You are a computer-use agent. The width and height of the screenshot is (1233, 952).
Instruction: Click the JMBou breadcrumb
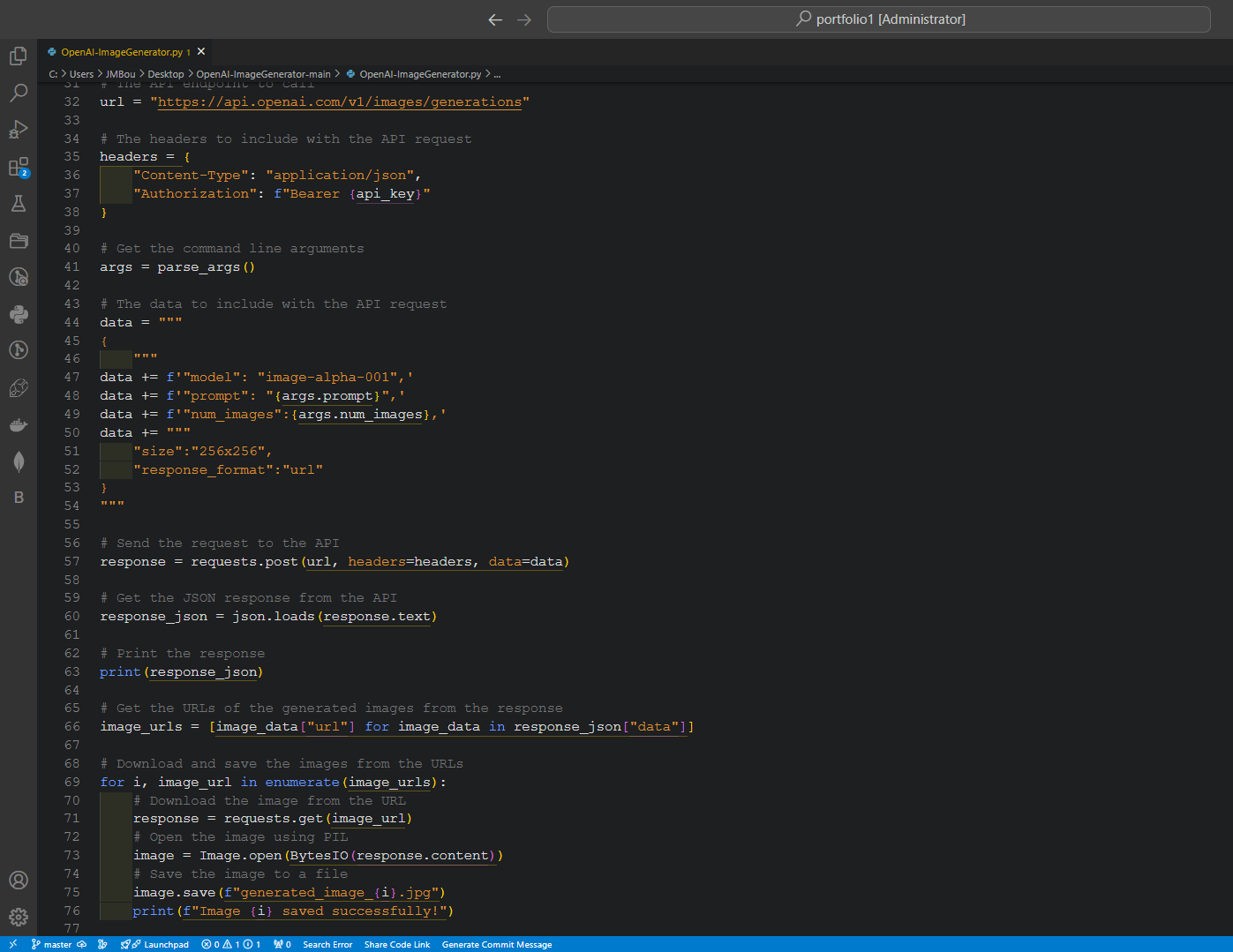click(x=121, y=74)
